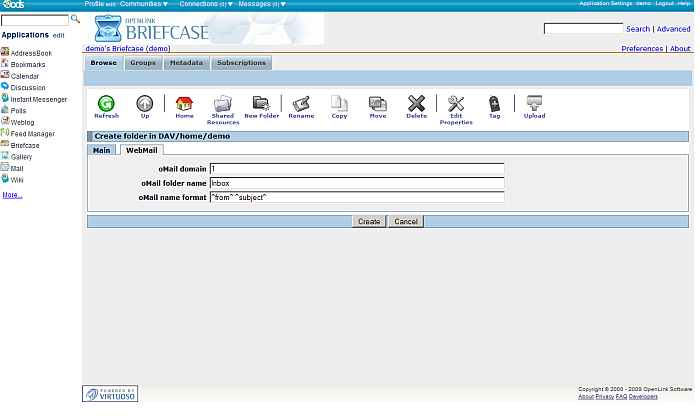Switch to the Groups tab
The image size is (700, 418).
pyautogui.click(x=143, y=63)
